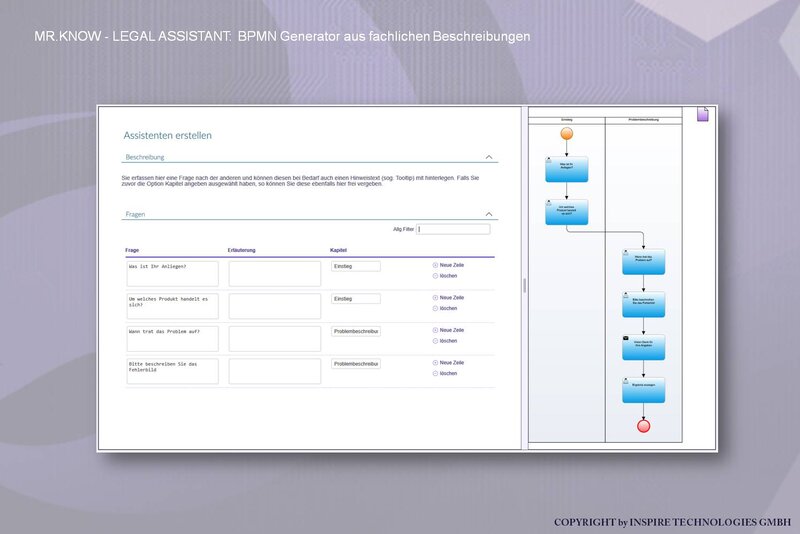This screenshot has height=534, width=800.
Task: Select the 'Vielen Dank' message task node
Action: 643,347
